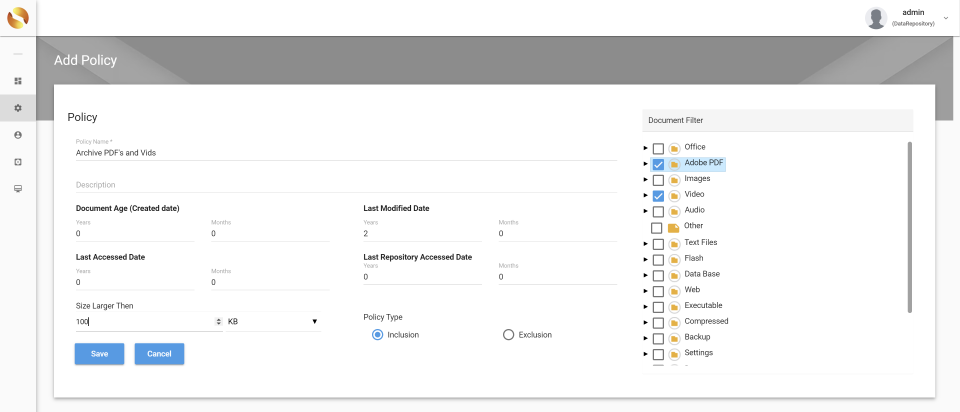This screenshot has height=412, width=960.
Task: Open the dashboard icon in sidebar
Action: (18, 81)
